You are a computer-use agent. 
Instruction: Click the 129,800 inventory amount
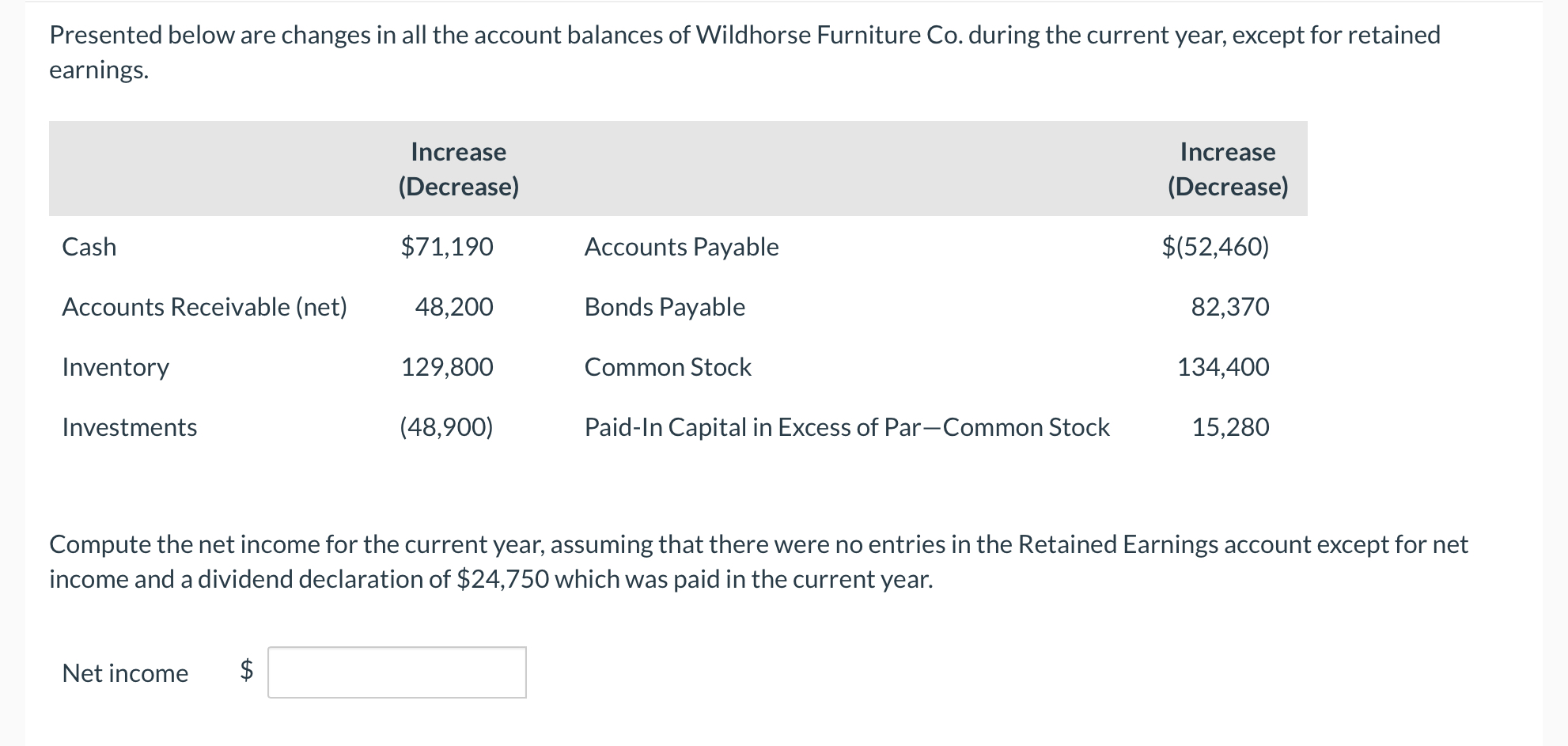coord(447,367)
